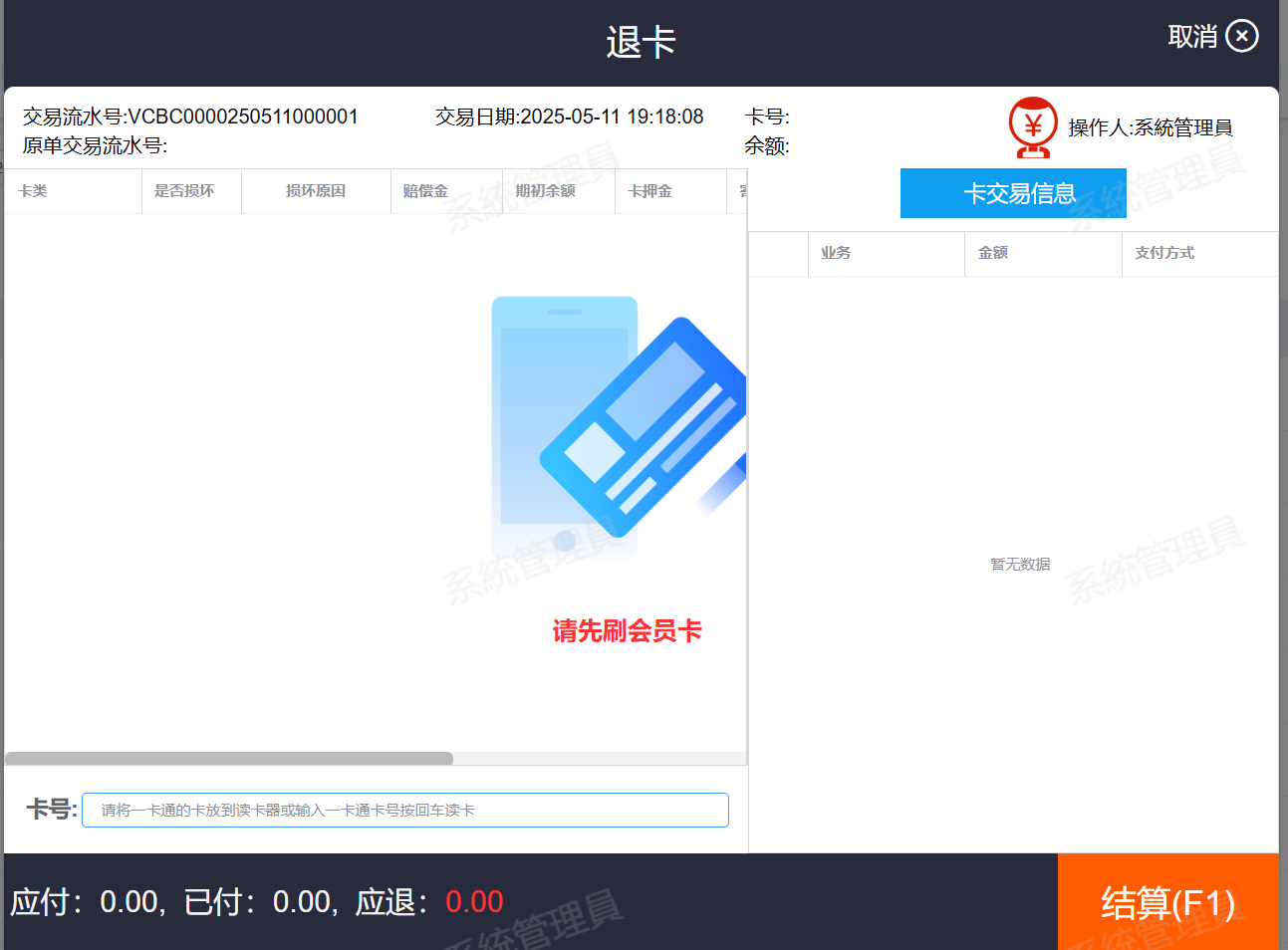The width and height of the screenshot is (1288, 950).
Task: Choose the 赔偿金 column header
Action: tap(425, 191)
